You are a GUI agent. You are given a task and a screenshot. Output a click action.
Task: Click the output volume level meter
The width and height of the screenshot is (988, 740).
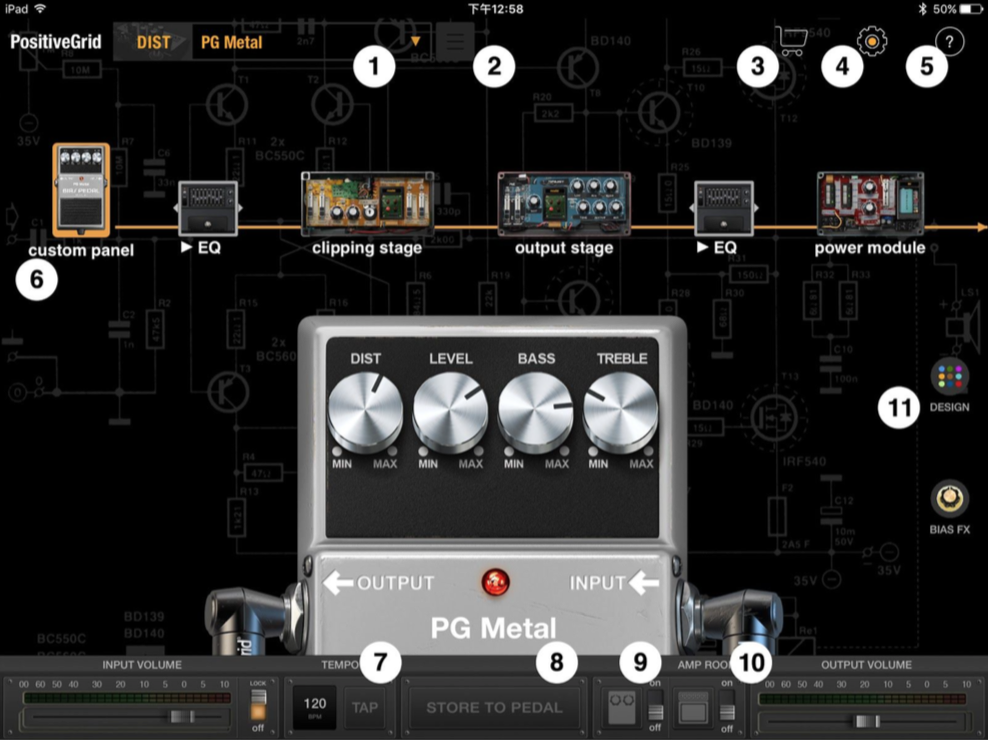click(x=862, y=699)
